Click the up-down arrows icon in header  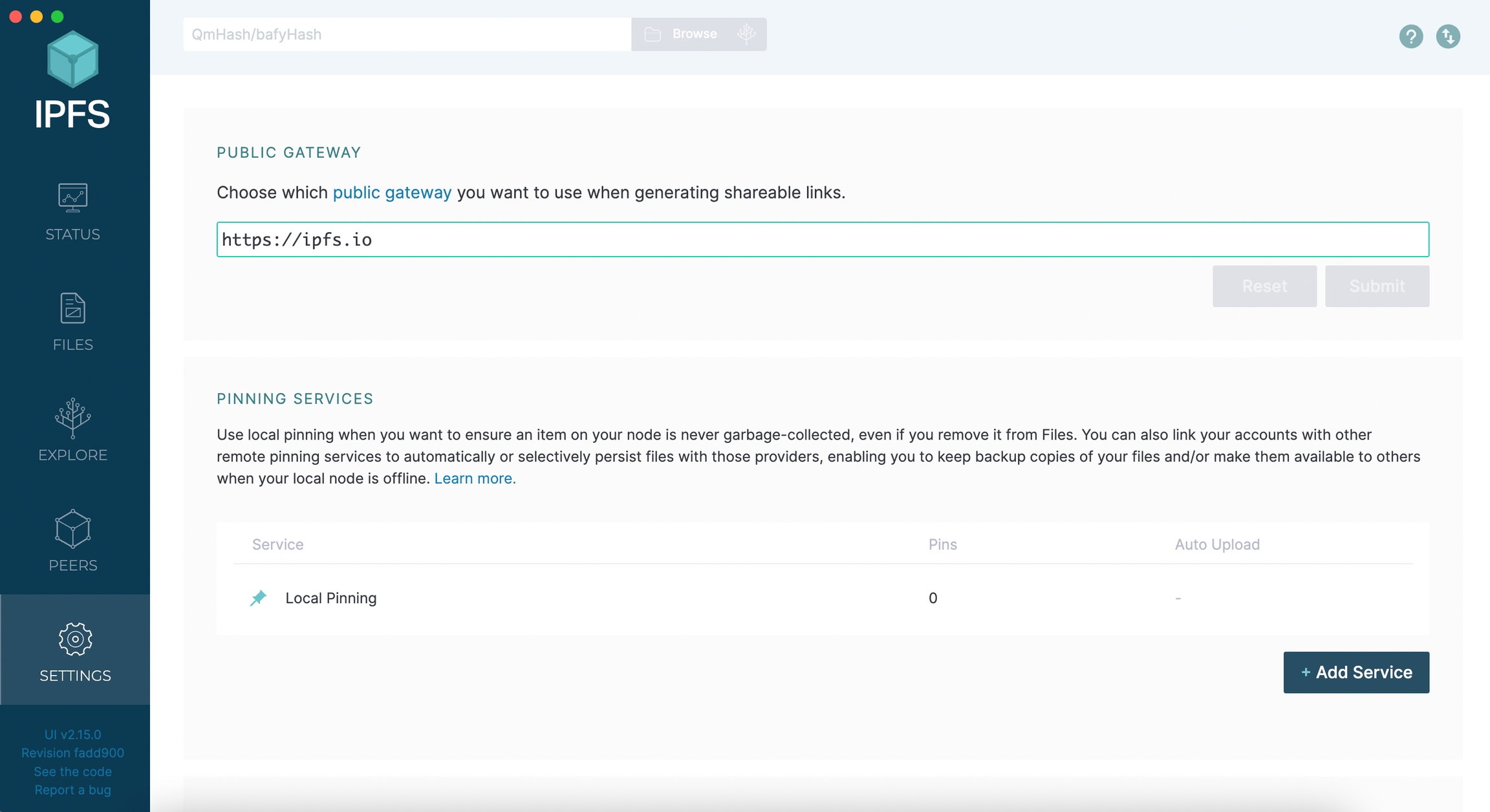[x=1448, y=36]
